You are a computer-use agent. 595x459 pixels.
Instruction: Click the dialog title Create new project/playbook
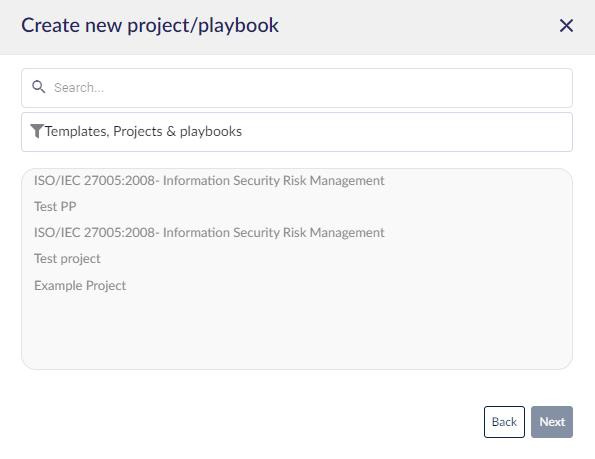point(150,25)
